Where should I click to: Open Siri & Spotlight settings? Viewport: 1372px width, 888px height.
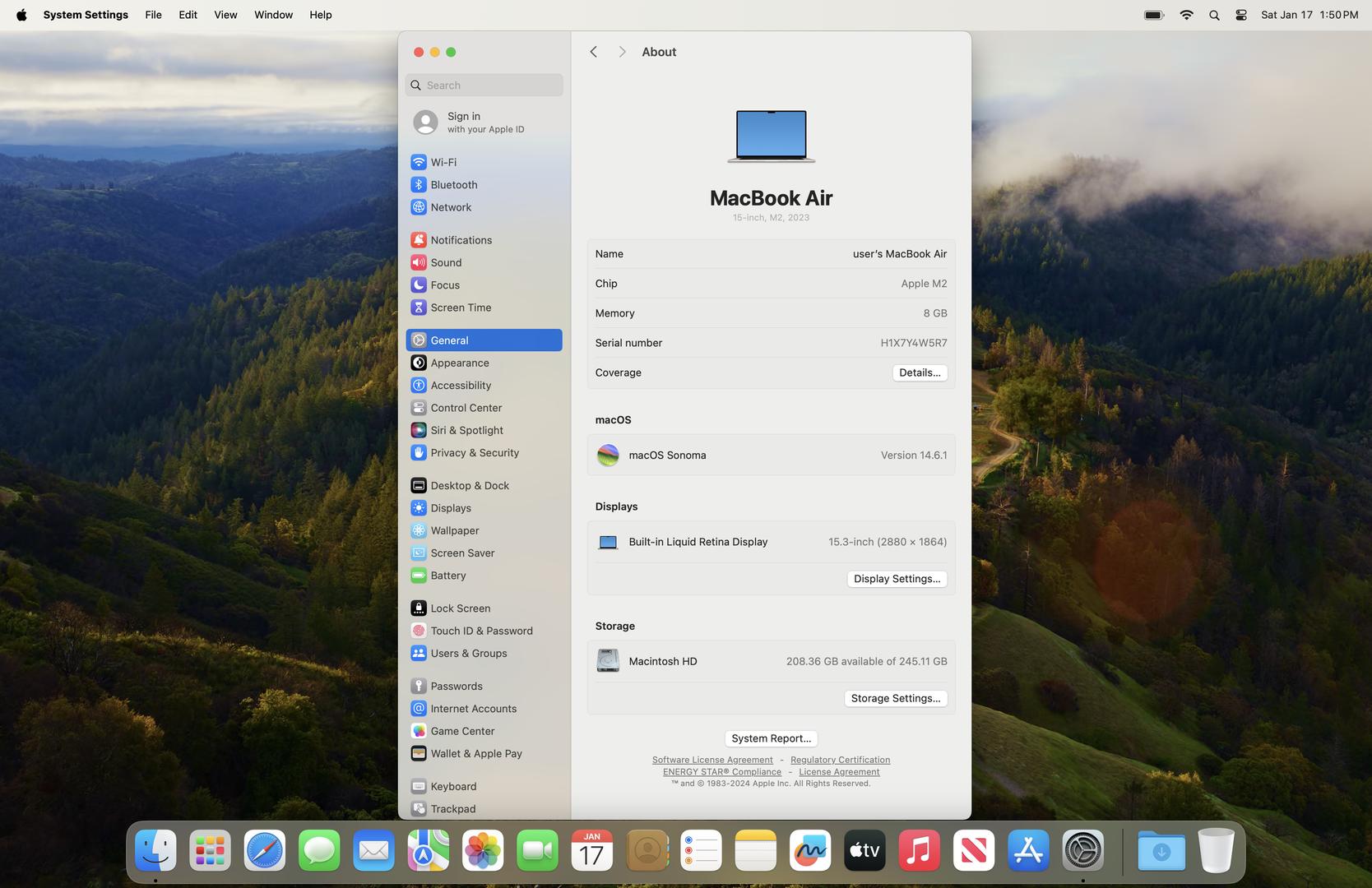[466, 430]
